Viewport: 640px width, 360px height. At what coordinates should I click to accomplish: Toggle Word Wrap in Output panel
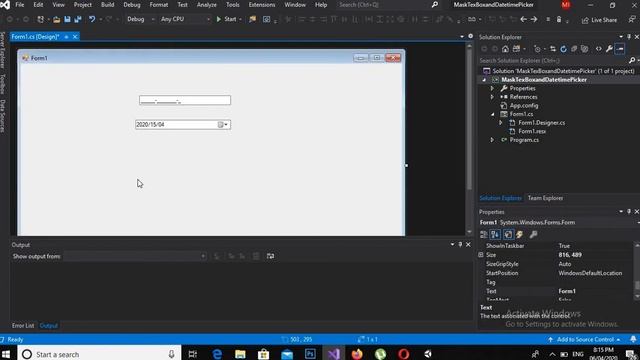pos(271,256)
